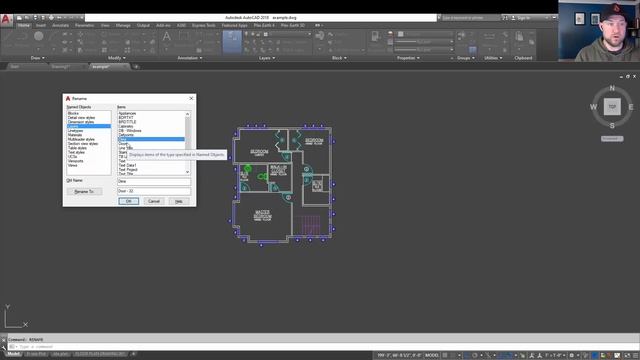
Task: Click the TOP face of the ViewCube
Action: (x=612, y=107)
